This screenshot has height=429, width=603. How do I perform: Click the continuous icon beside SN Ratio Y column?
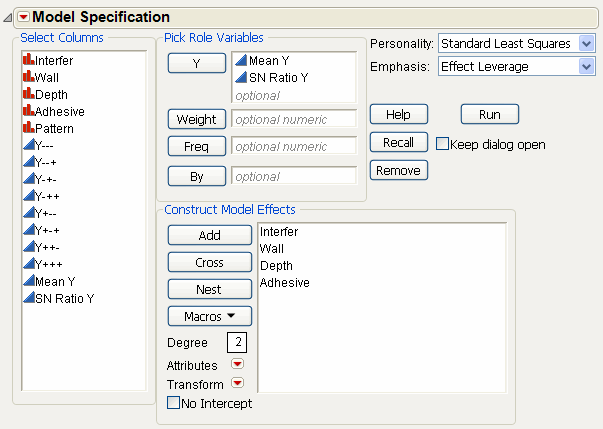27,299
